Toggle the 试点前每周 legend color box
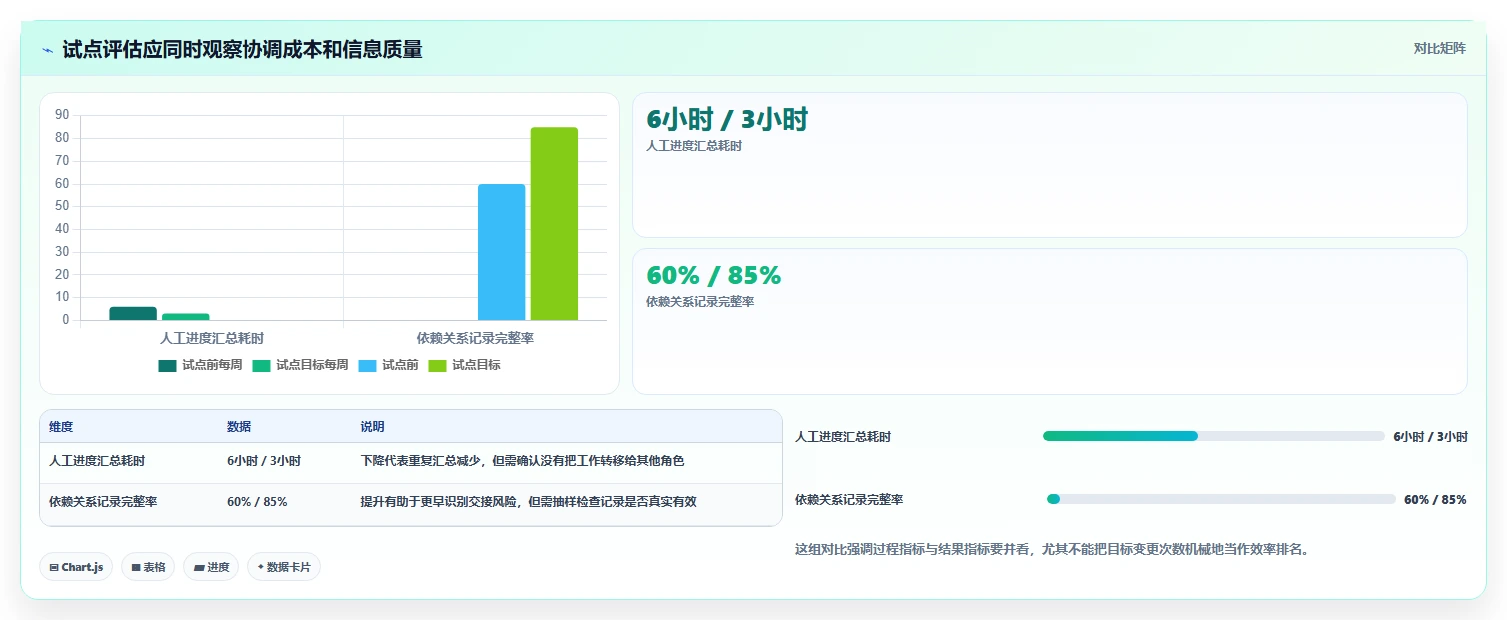Screen dimensions: 1507x620 (x=167, y=366)
